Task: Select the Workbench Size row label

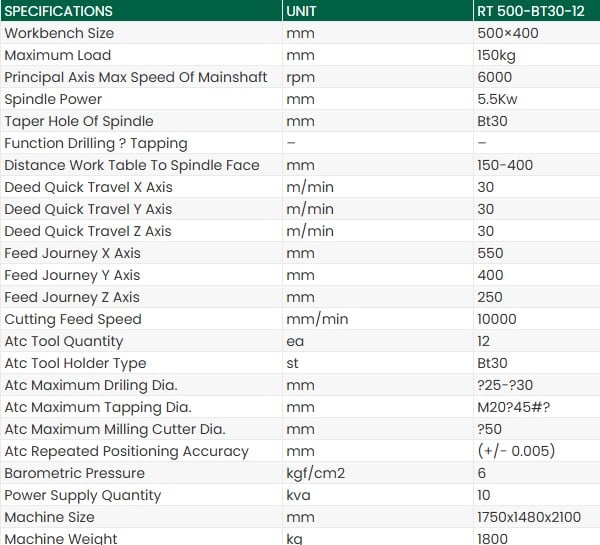Action: coord(59,33)
